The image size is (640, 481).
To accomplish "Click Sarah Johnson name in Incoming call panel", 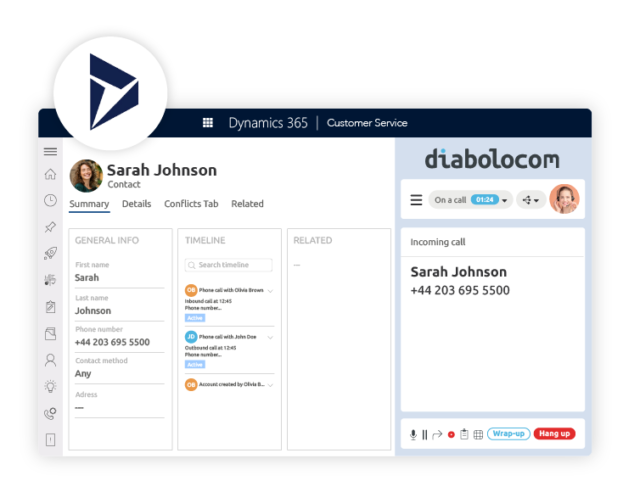I will (x=458, y=272).
